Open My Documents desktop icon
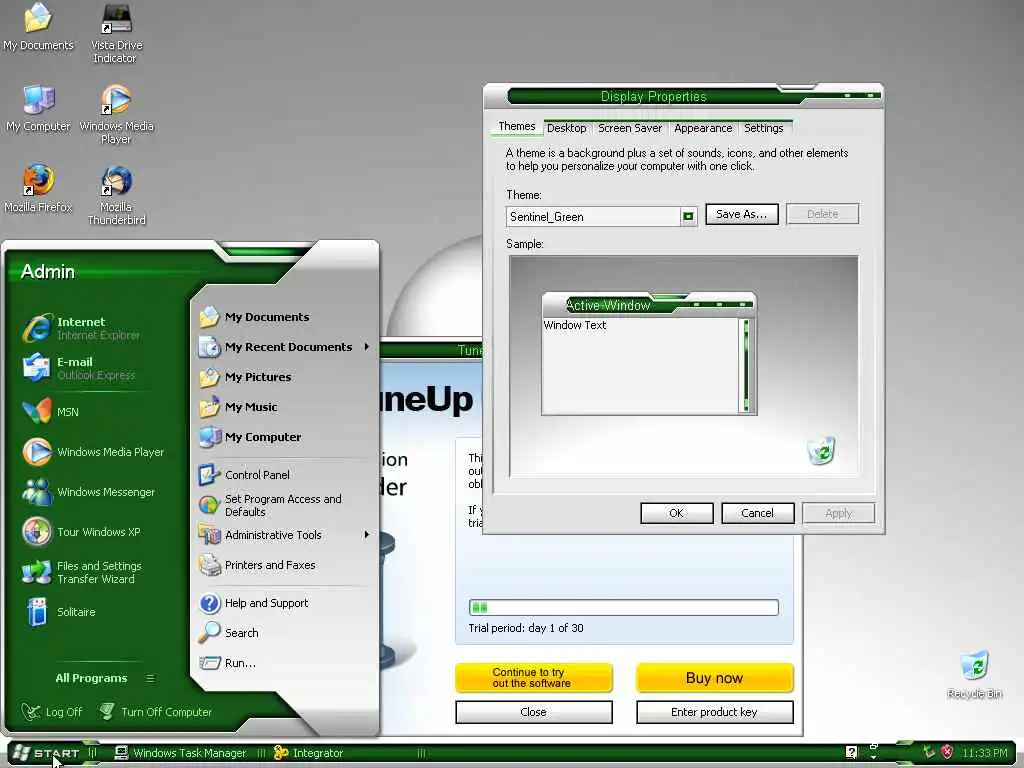Viewport: 1024px width, 768px height. [x=38, y=26]
